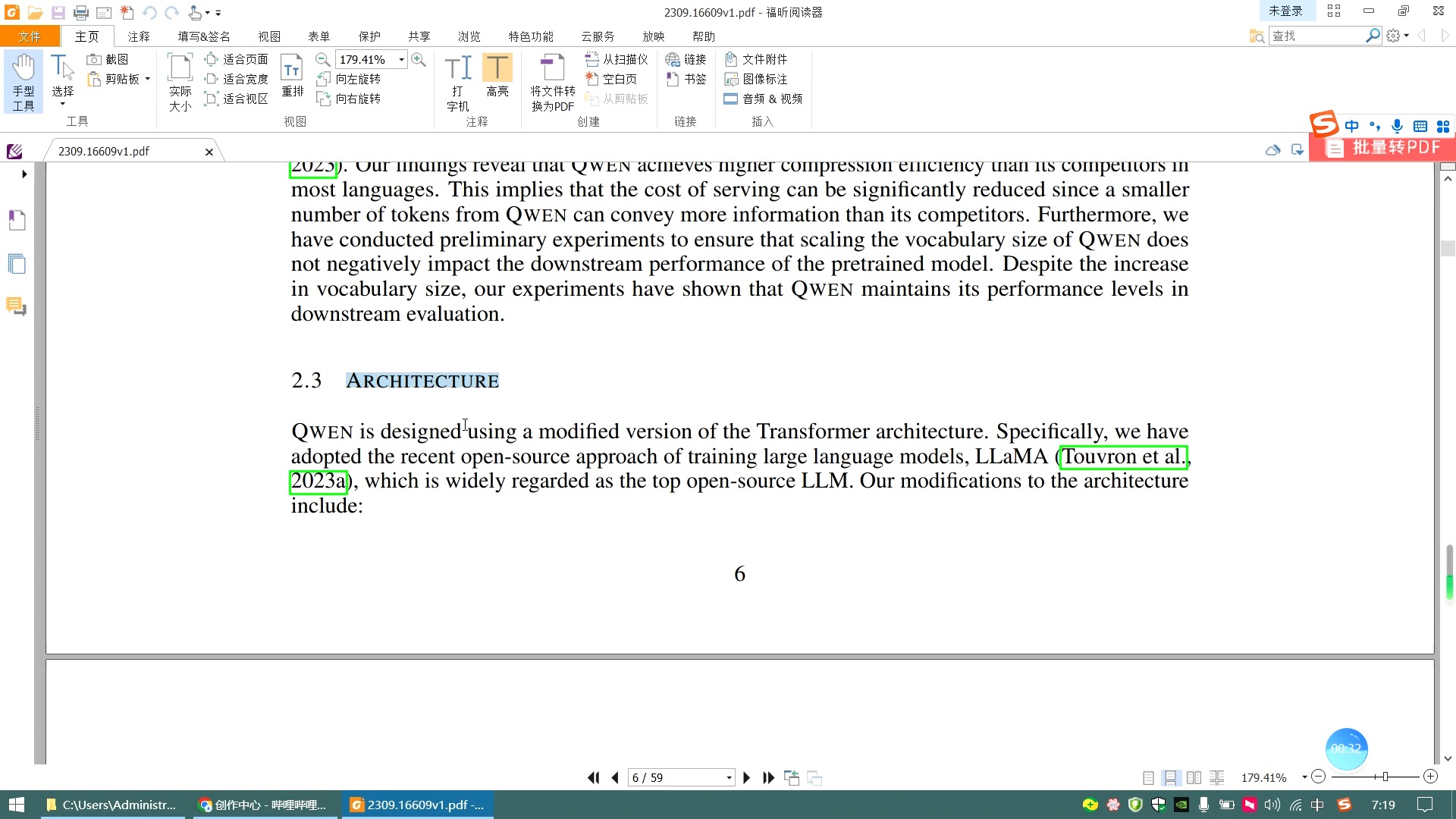Switch to facing pages view mode
This screenshot has height=819, width=1456.
coord(1194,777)
